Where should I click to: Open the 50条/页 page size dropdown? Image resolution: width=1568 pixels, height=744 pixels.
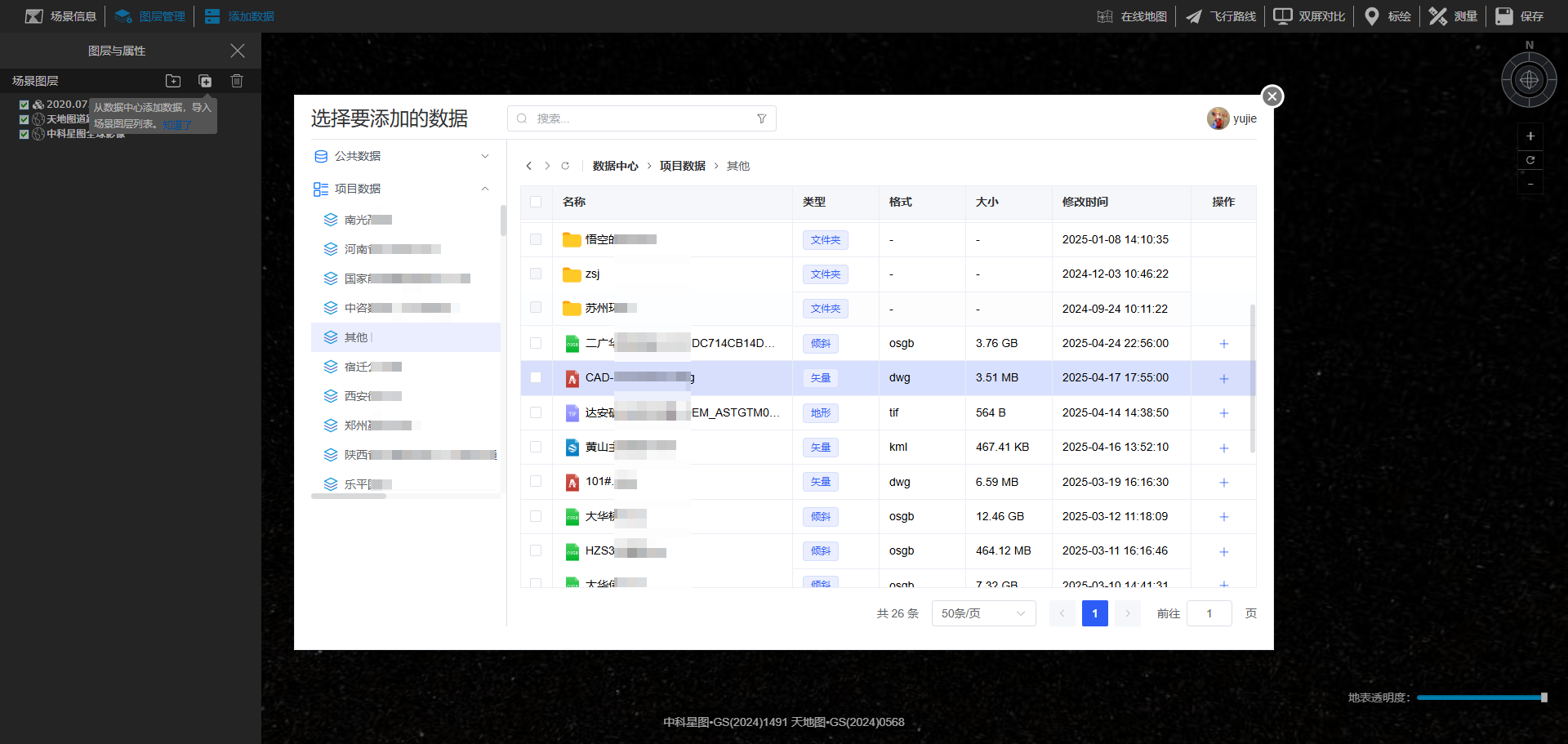[x=983, y=613]
